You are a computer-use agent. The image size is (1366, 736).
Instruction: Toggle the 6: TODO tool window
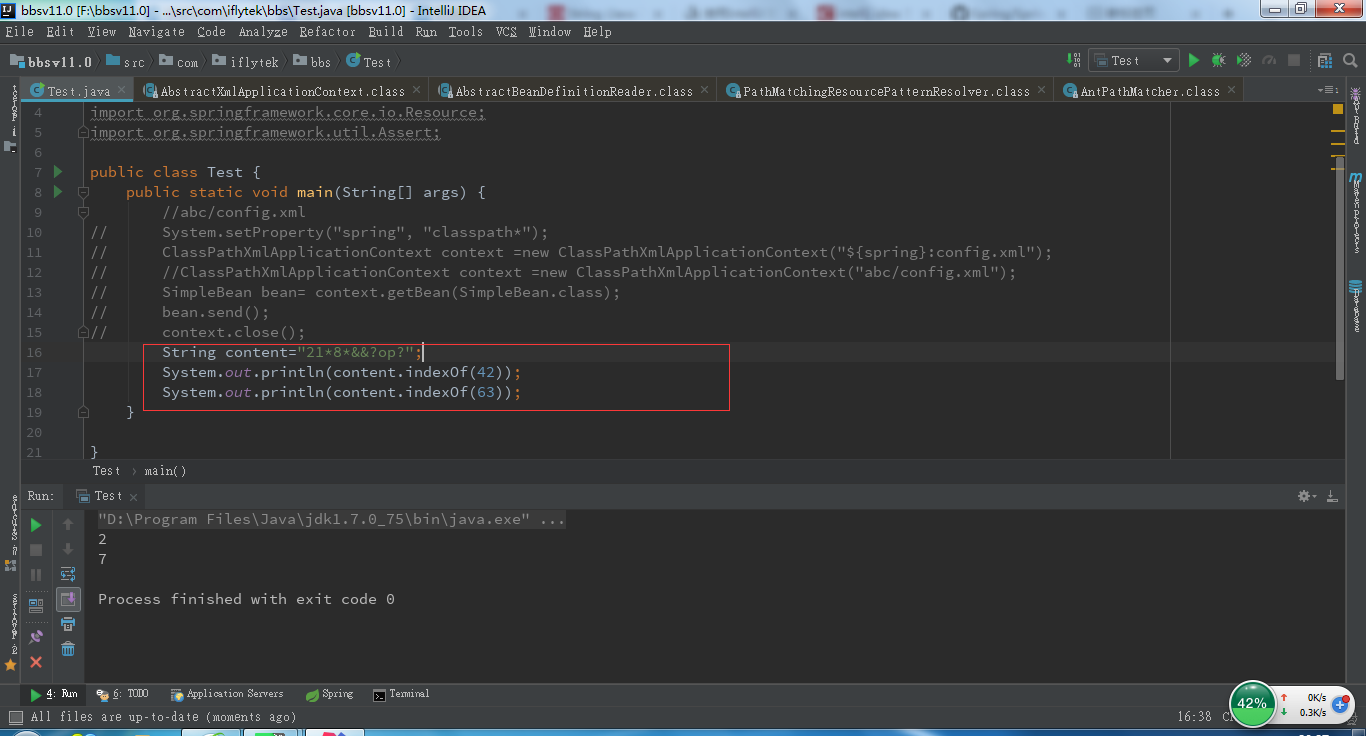click(122, 694)
